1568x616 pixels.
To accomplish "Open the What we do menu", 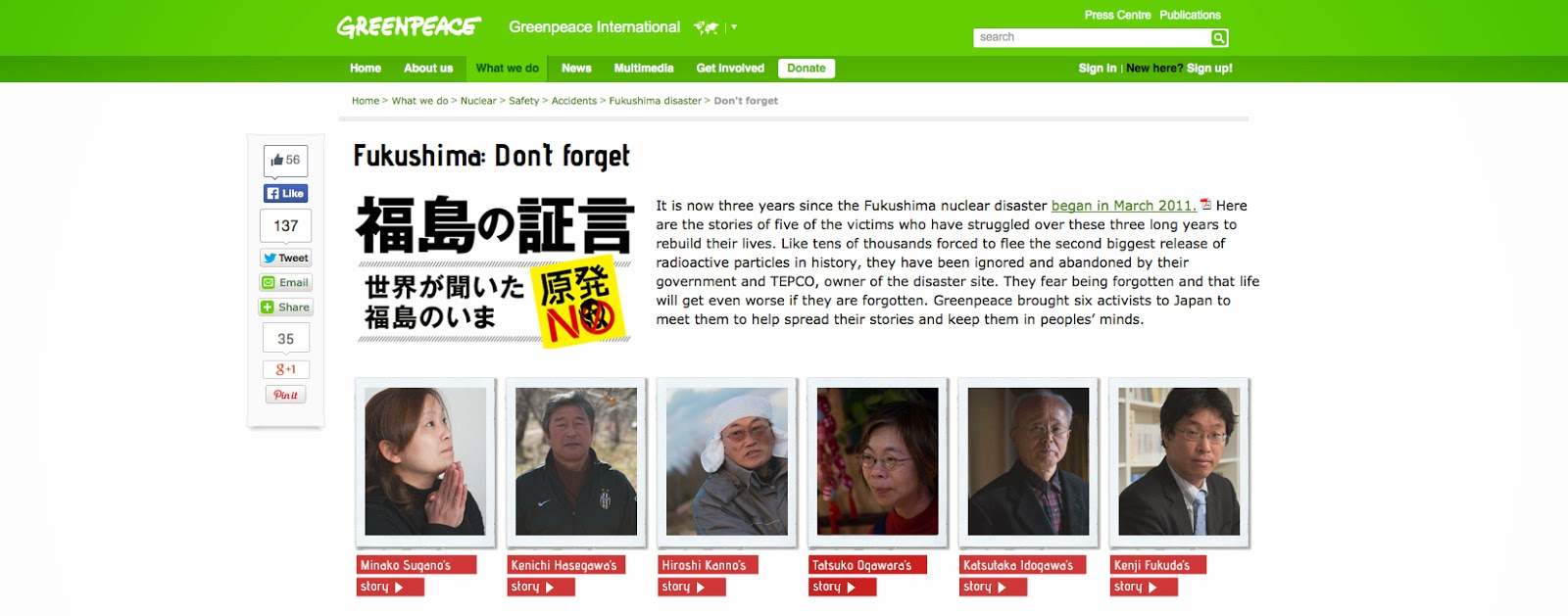I will pos(507,69).
